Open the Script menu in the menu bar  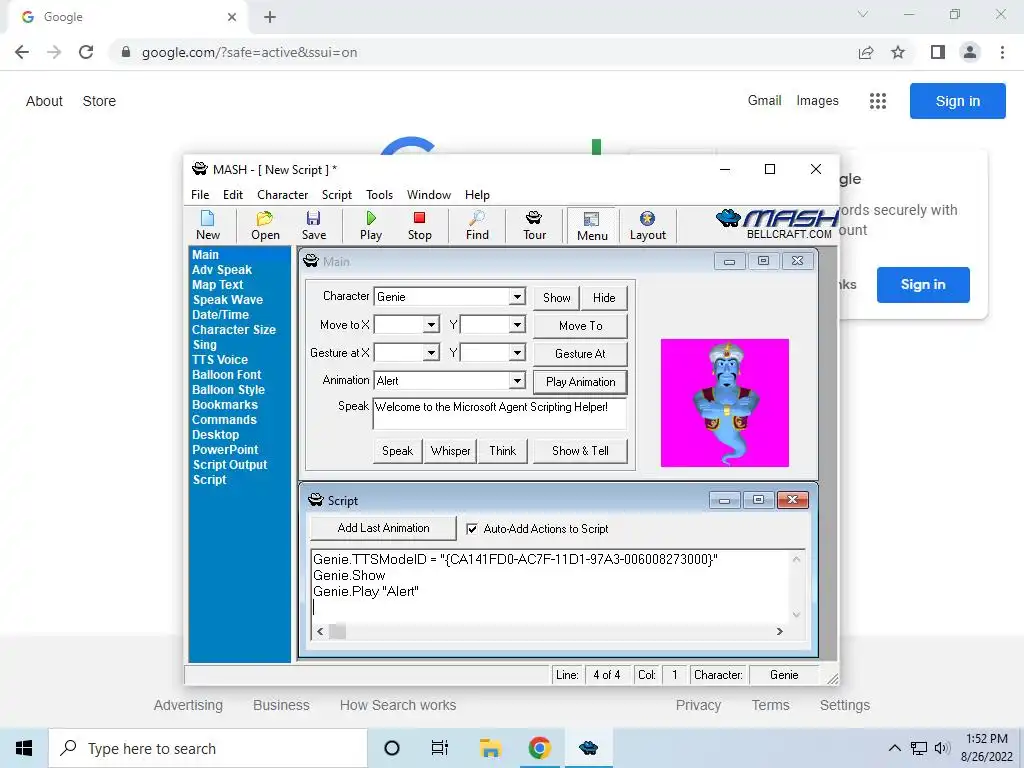(336, 195)
